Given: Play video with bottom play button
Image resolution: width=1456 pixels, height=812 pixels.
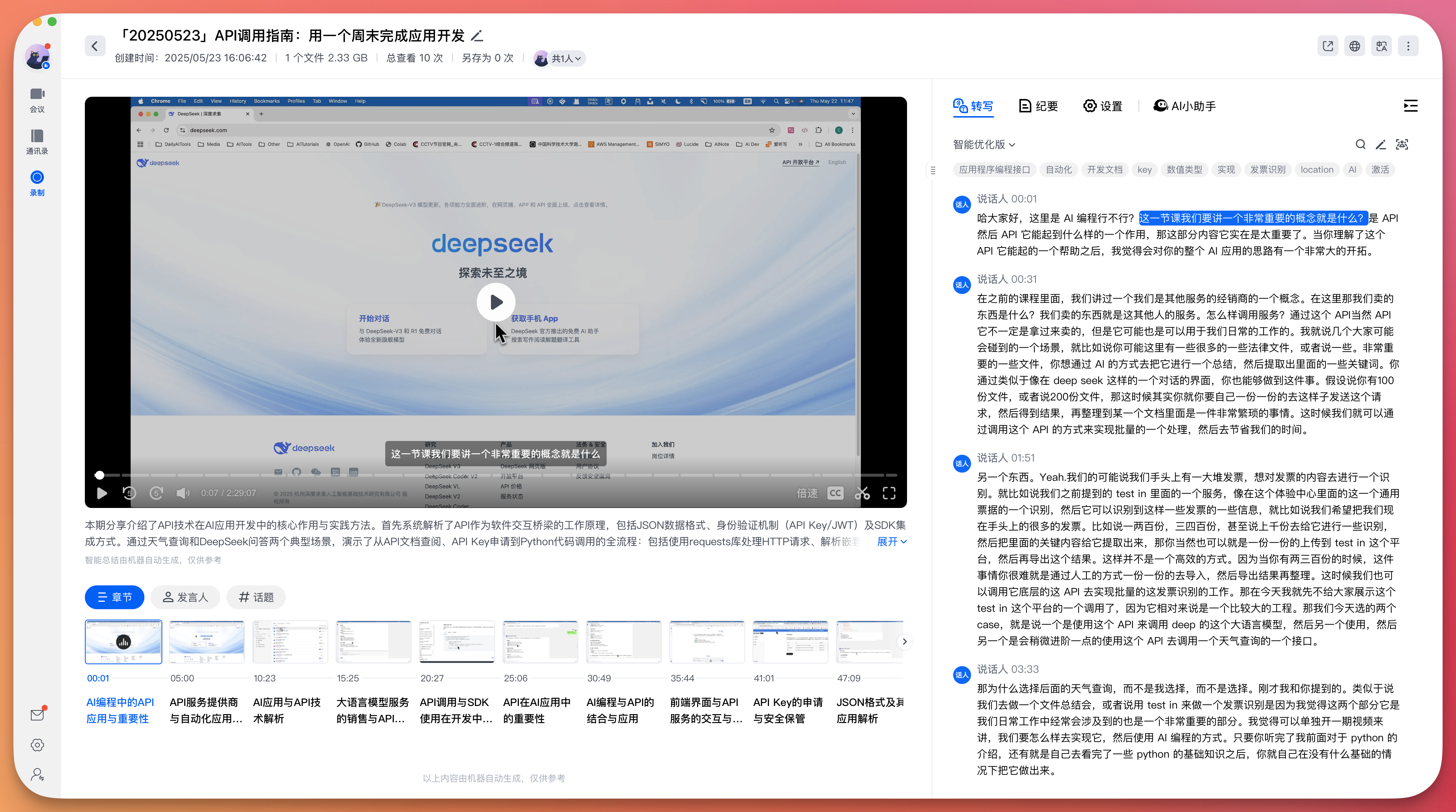Looking at the screenshot, I should [x=102, y=493].
